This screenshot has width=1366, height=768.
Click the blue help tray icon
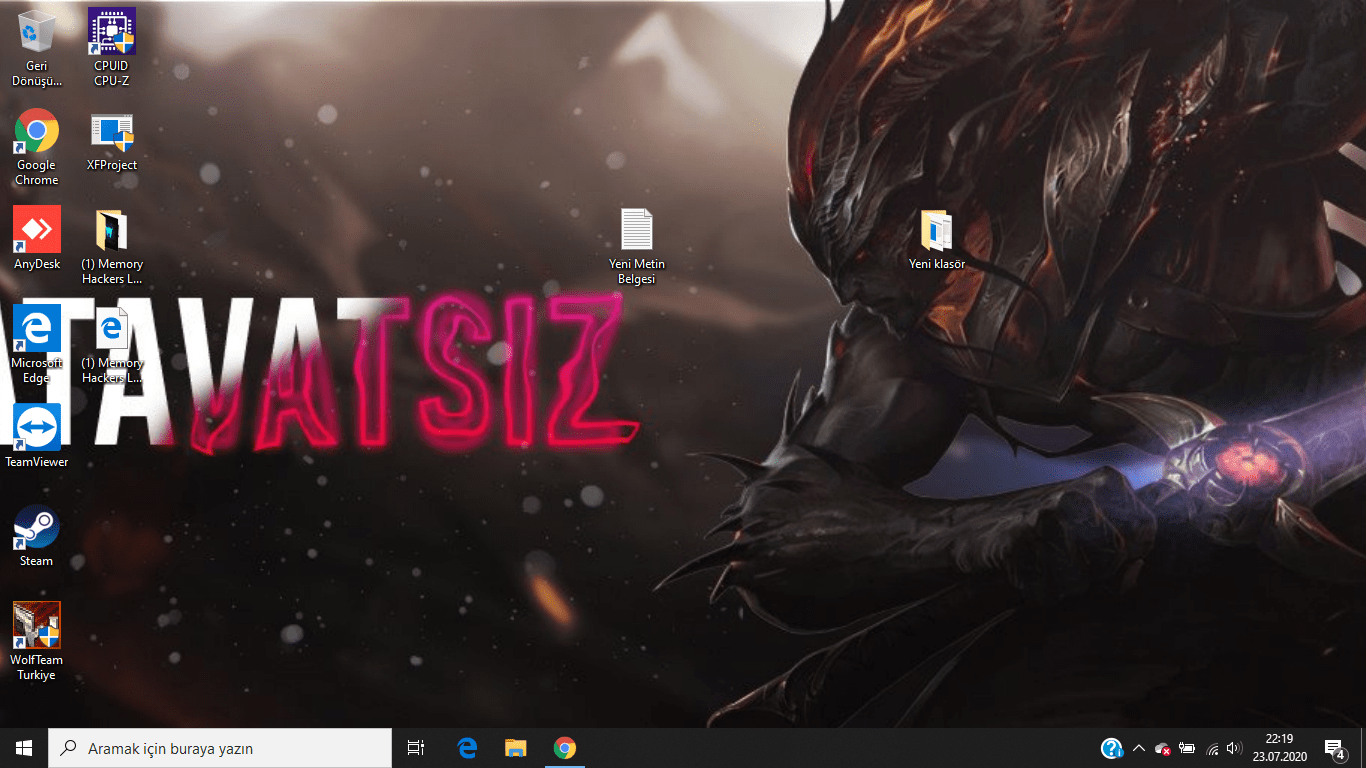pyautogui.click(x=1112, y=748)
